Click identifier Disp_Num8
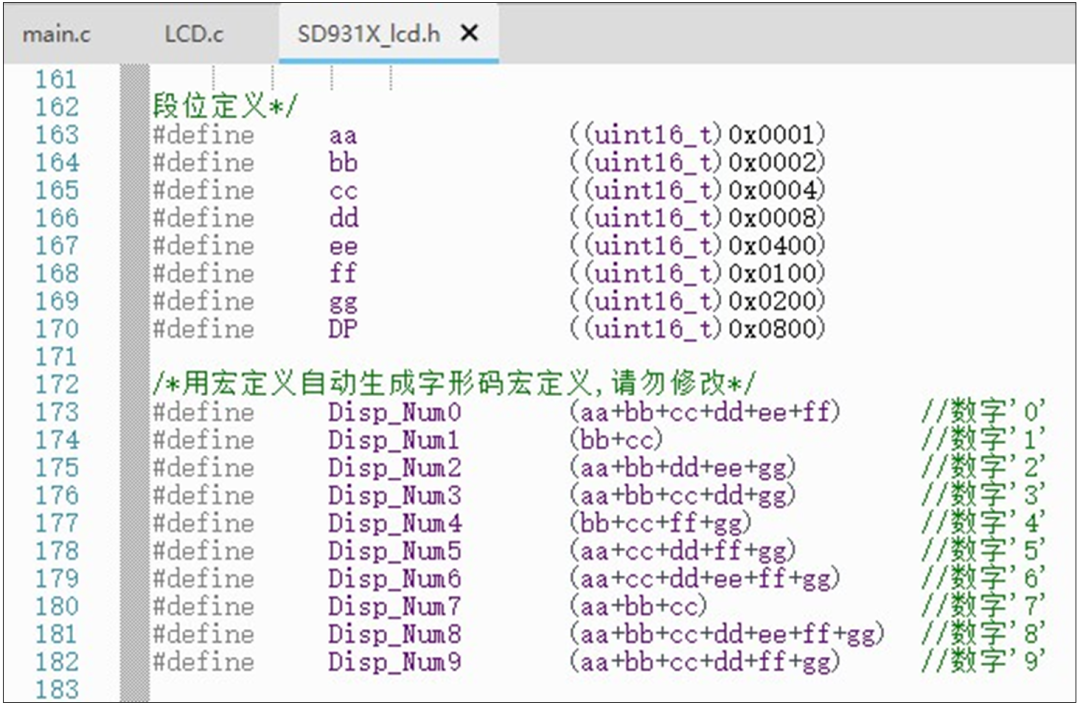 coord(395,634)
